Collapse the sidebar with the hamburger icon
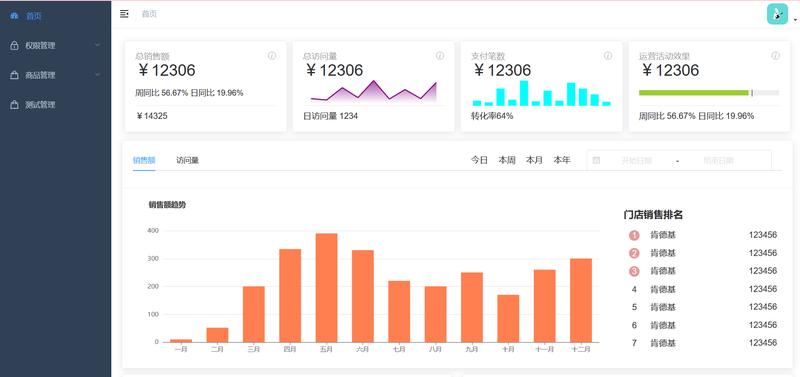 tap(124, 14)
